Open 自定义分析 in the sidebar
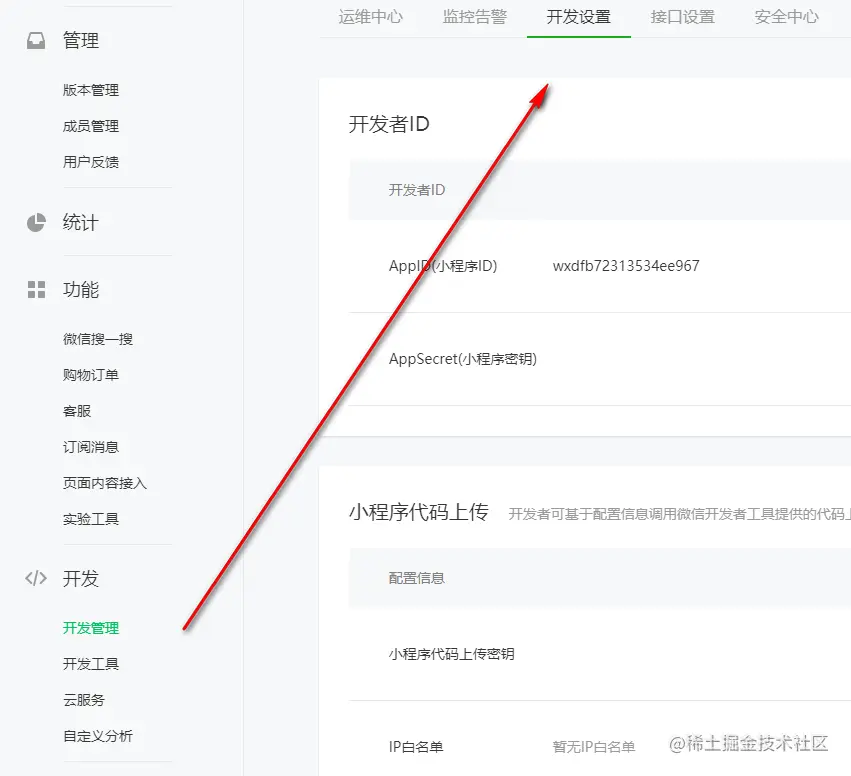 click(98, 736)
